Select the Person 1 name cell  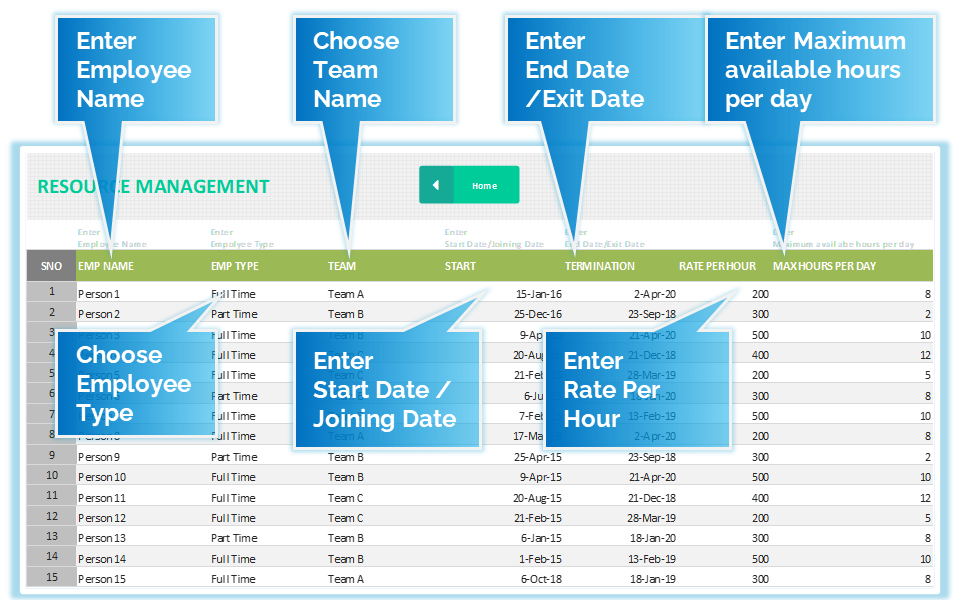[99, 294]
